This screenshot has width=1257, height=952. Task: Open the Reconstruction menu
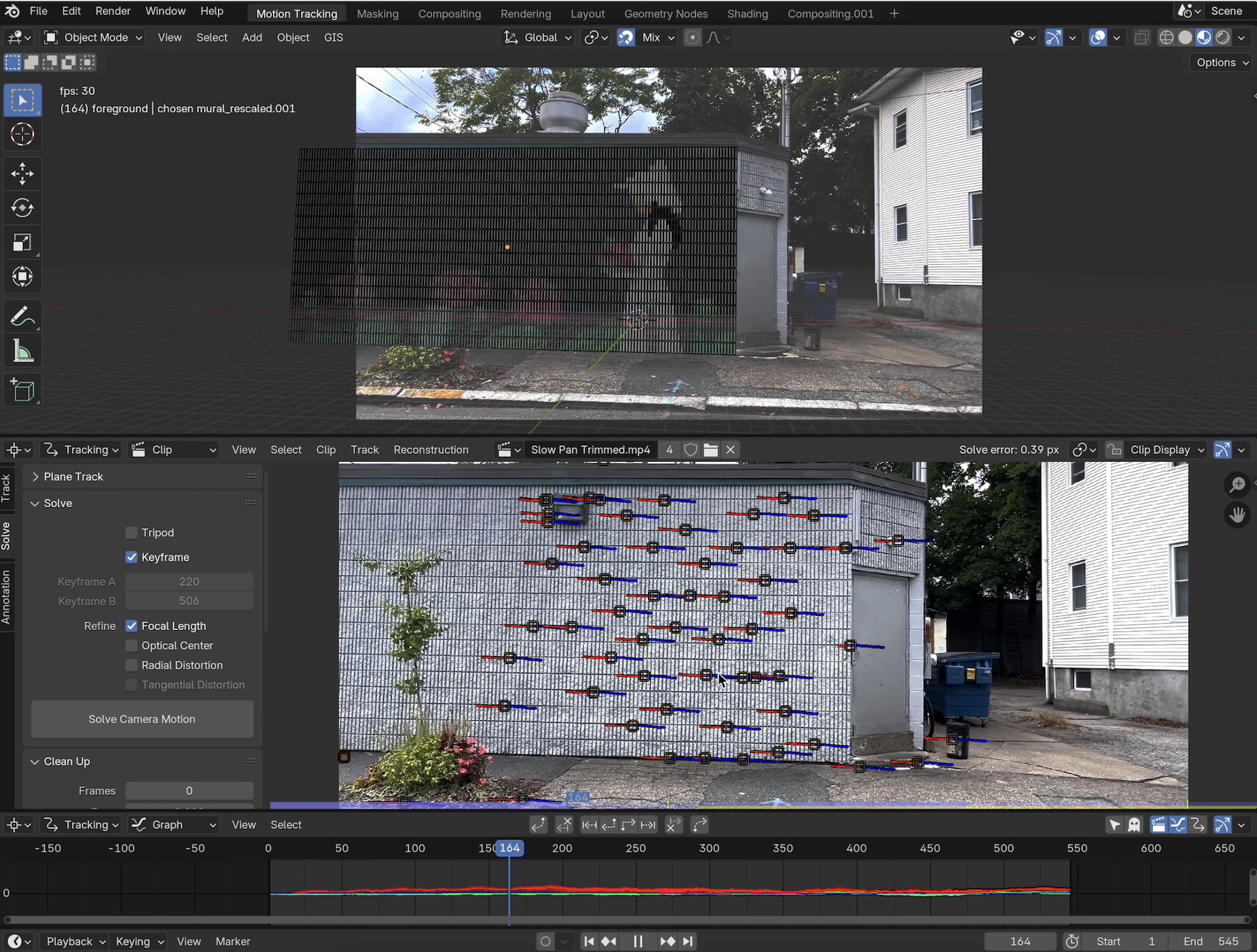431,450
